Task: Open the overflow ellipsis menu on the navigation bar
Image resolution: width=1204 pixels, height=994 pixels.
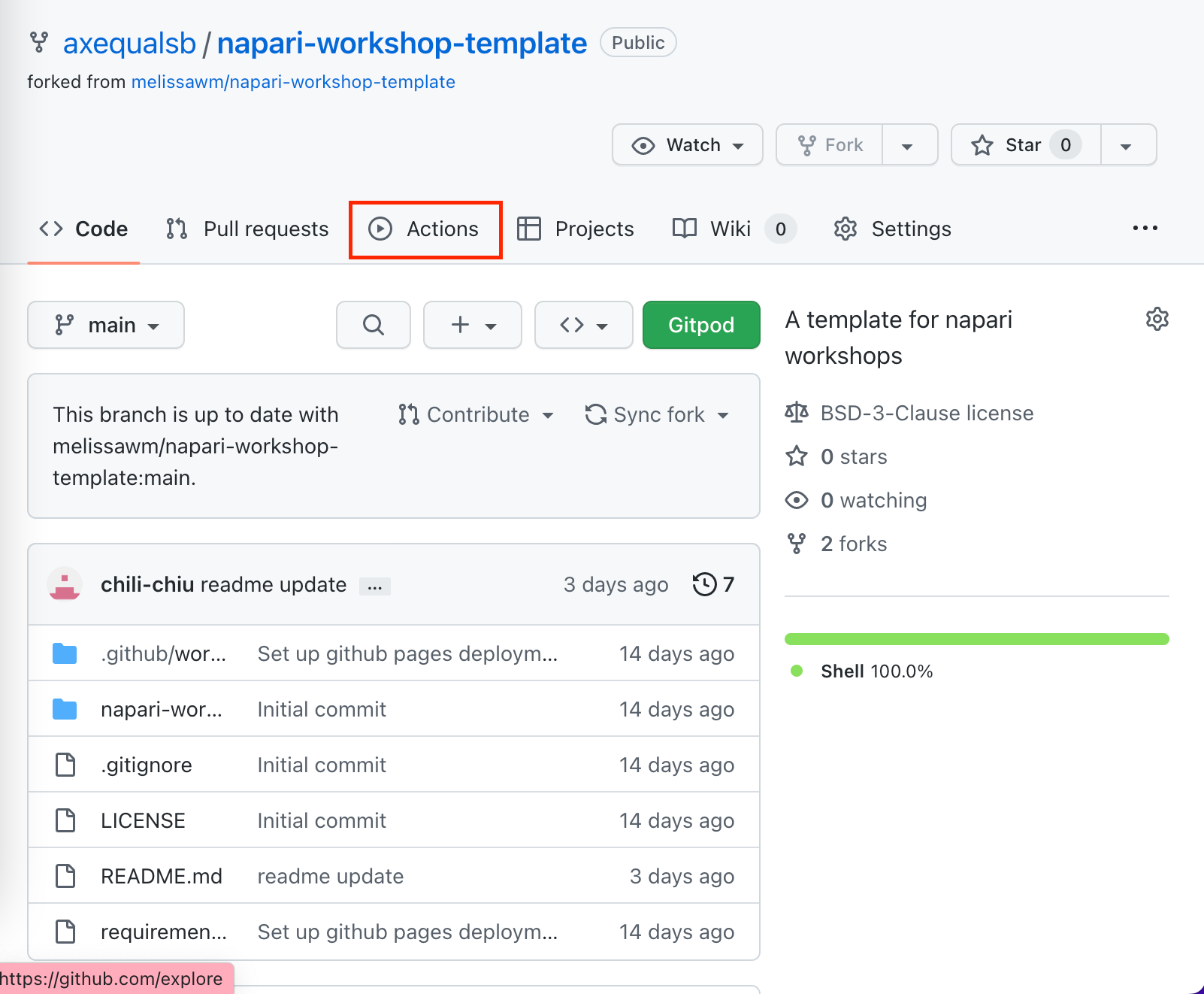Action: pyautogui.click(x=1145, y=228)
